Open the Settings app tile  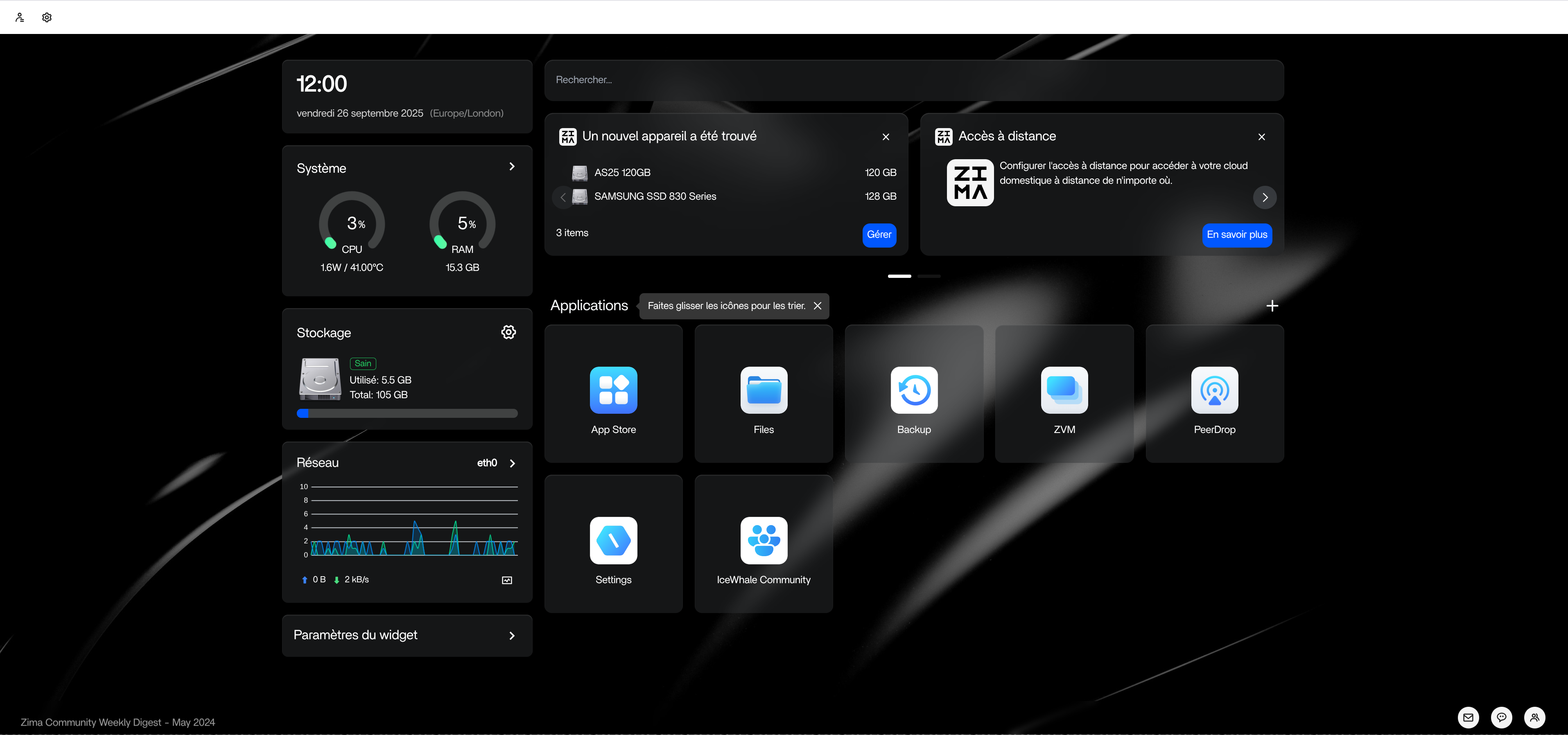click(x=613, y=541)
